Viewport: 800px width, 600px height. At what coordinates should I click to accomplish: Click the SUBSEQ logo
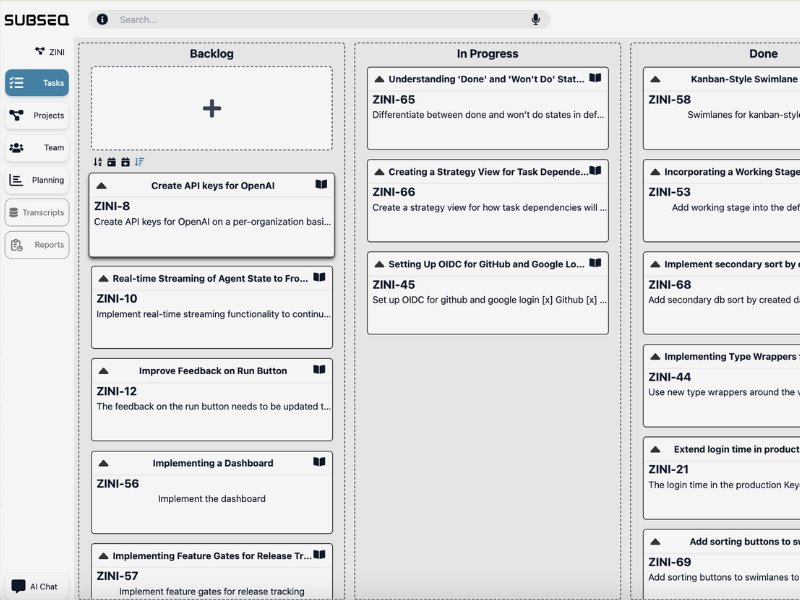[x=37, y=20]
